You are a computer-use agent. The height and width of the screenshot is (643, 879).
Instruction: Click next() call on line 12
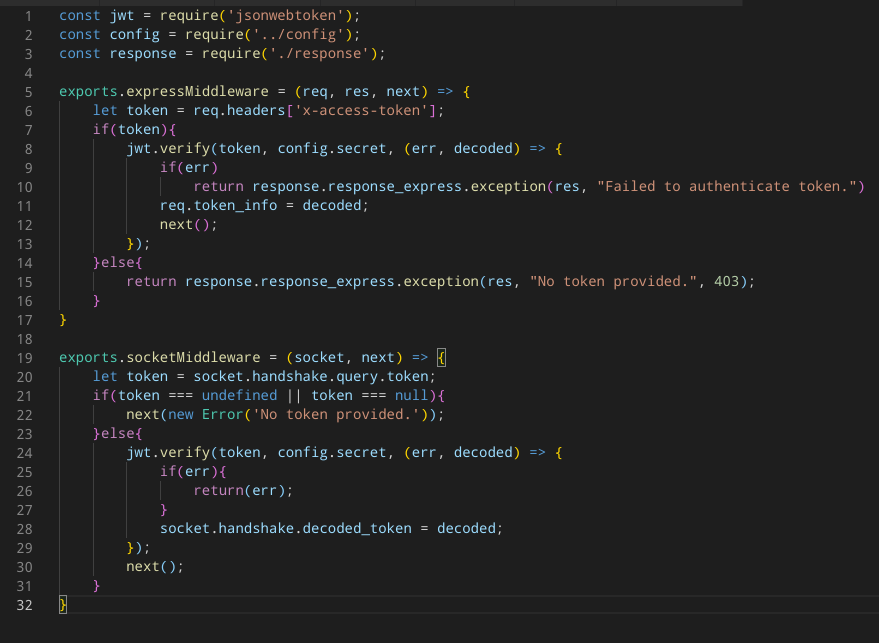pyautogui.click(x=188, y=225)
